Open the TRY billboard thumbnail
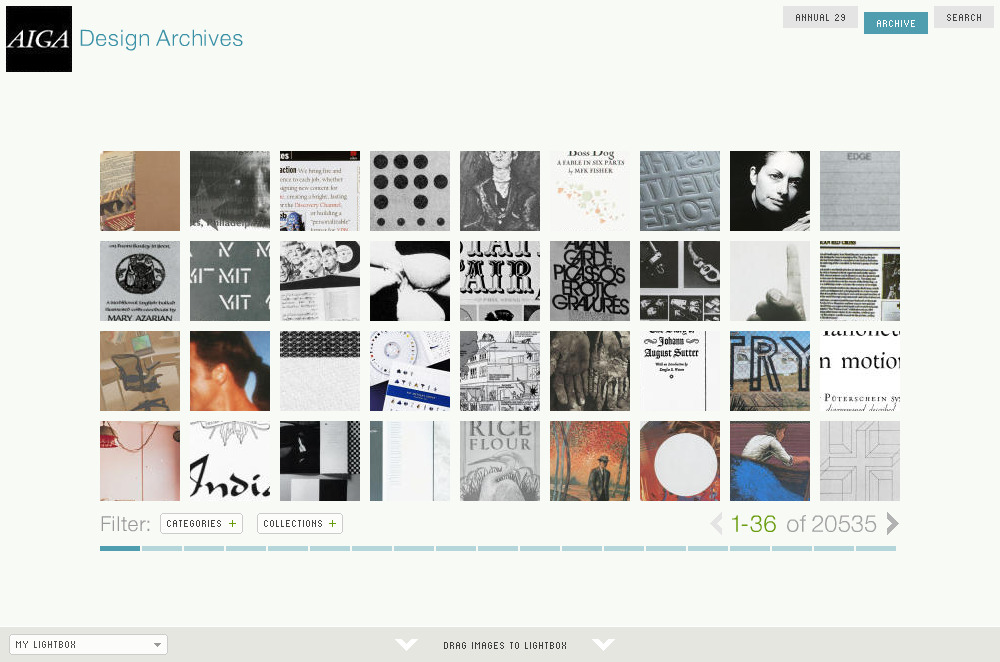The image size is (1000, 662). pos(770,371)
